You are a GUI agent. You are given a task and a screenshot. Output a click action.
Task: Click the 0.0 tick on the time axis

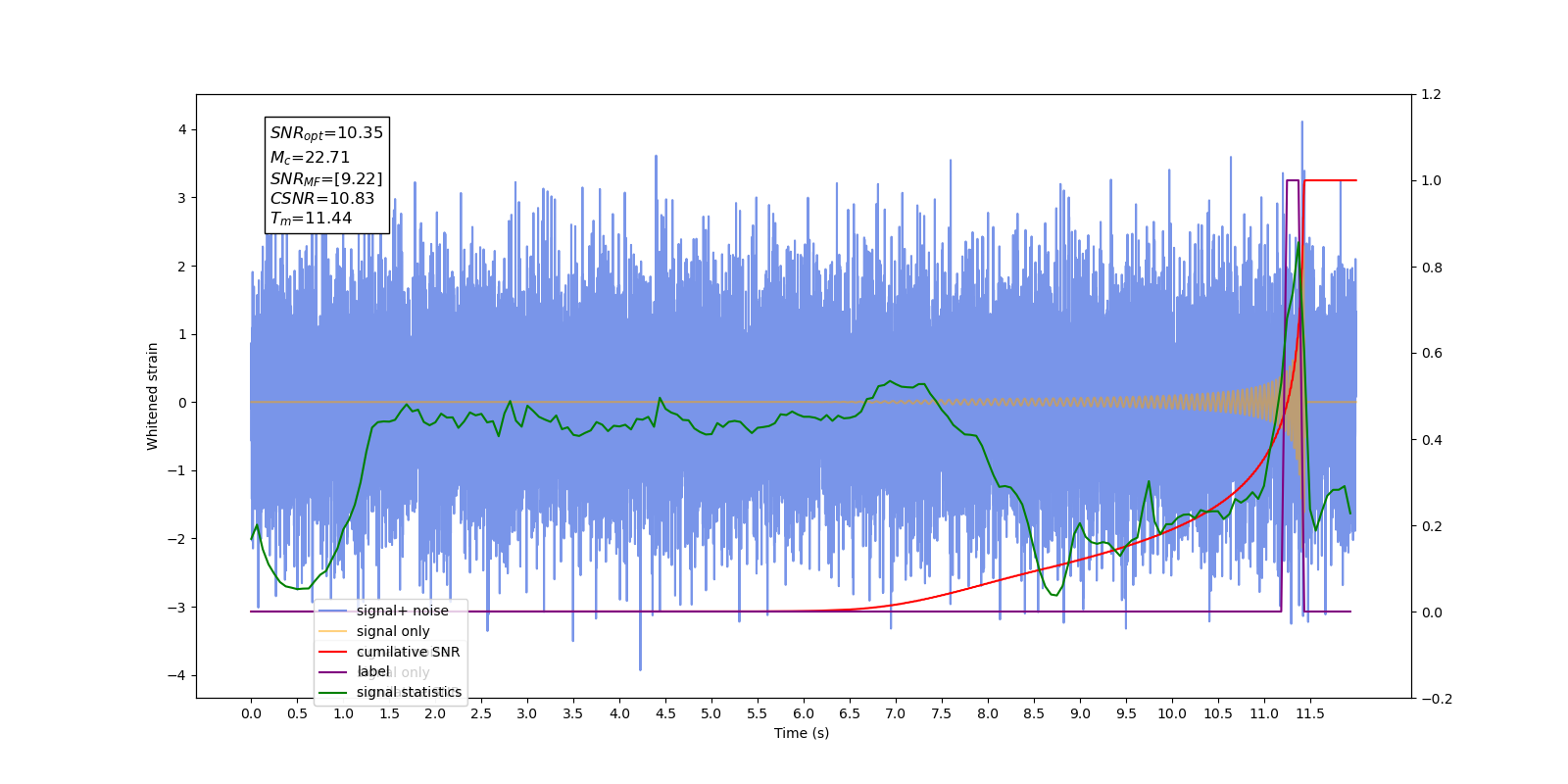(251, 713)
